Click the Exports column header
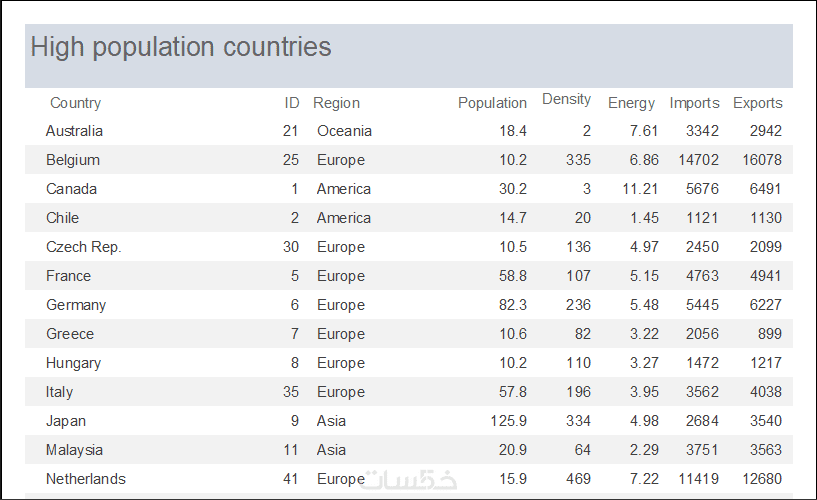This screenshot has height=500, width=817. point(757,103)
